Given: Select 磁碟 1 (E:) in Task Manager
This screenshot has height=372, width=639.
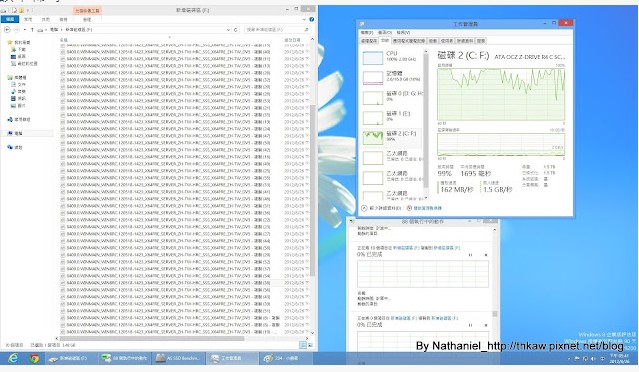Looking at the screenshot, I should coord(392,117).
